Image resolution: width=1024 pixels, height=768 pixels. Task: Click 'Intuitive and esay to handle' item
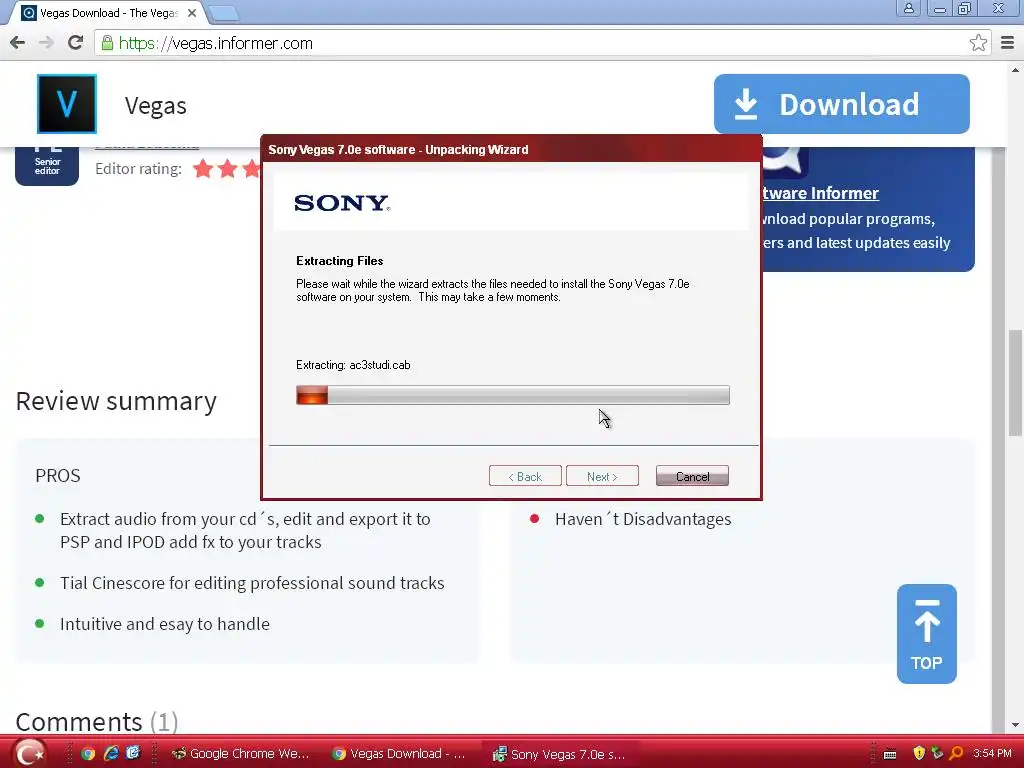tap(165, 624)
